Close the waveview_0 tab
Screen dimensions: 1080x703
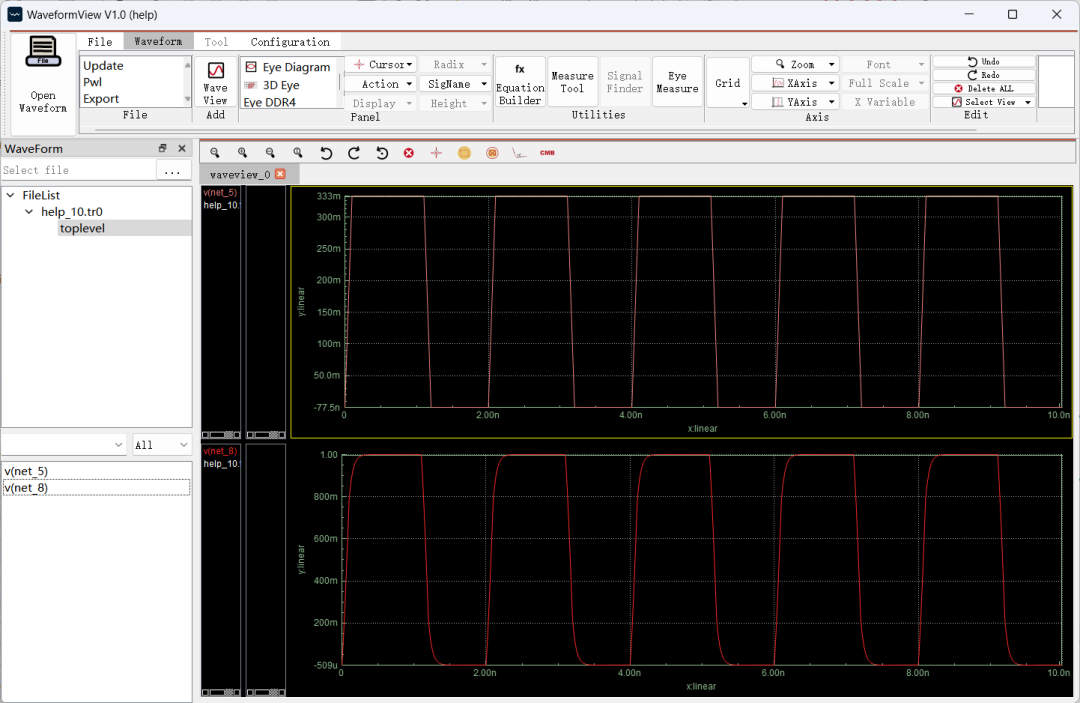coord(280,174)
